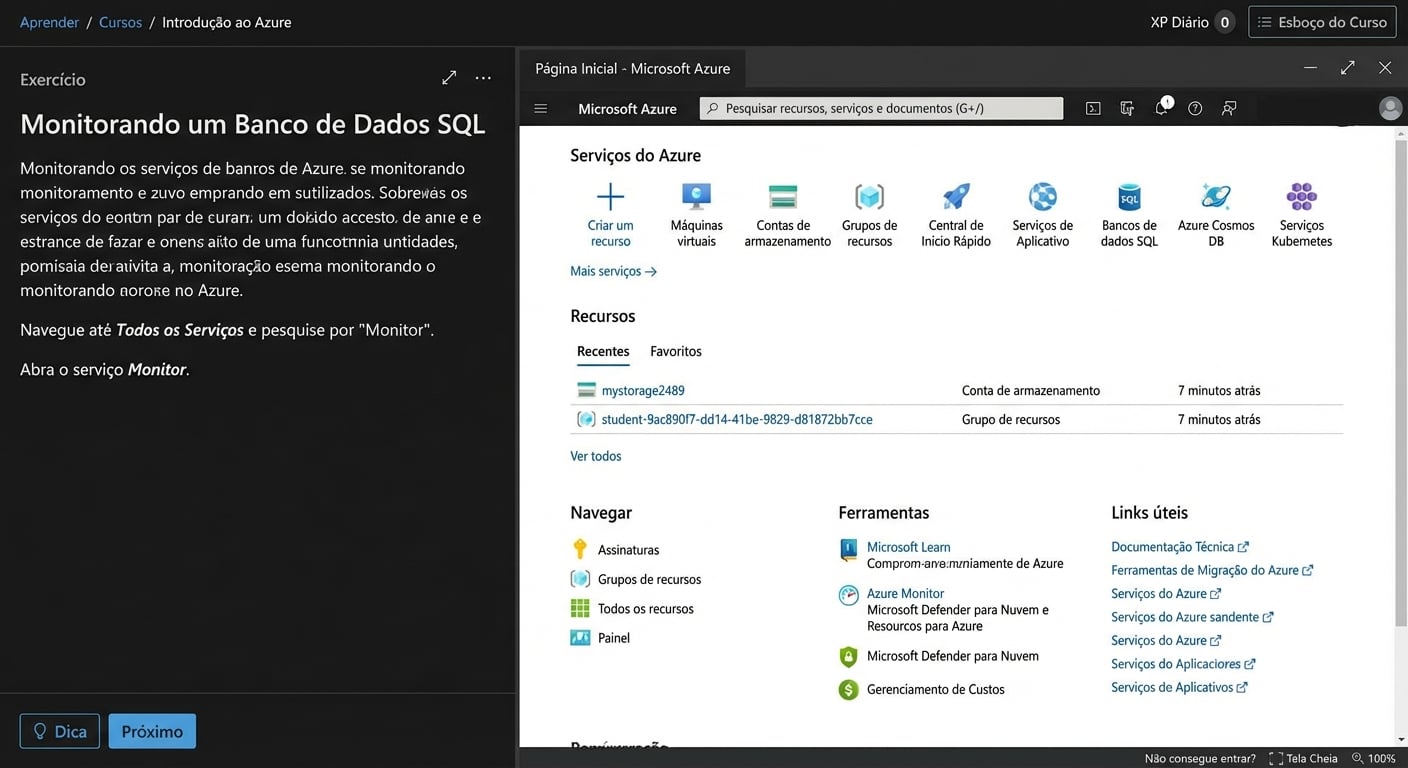
Task: Open Mais serviços link
Action: point(613,271)
